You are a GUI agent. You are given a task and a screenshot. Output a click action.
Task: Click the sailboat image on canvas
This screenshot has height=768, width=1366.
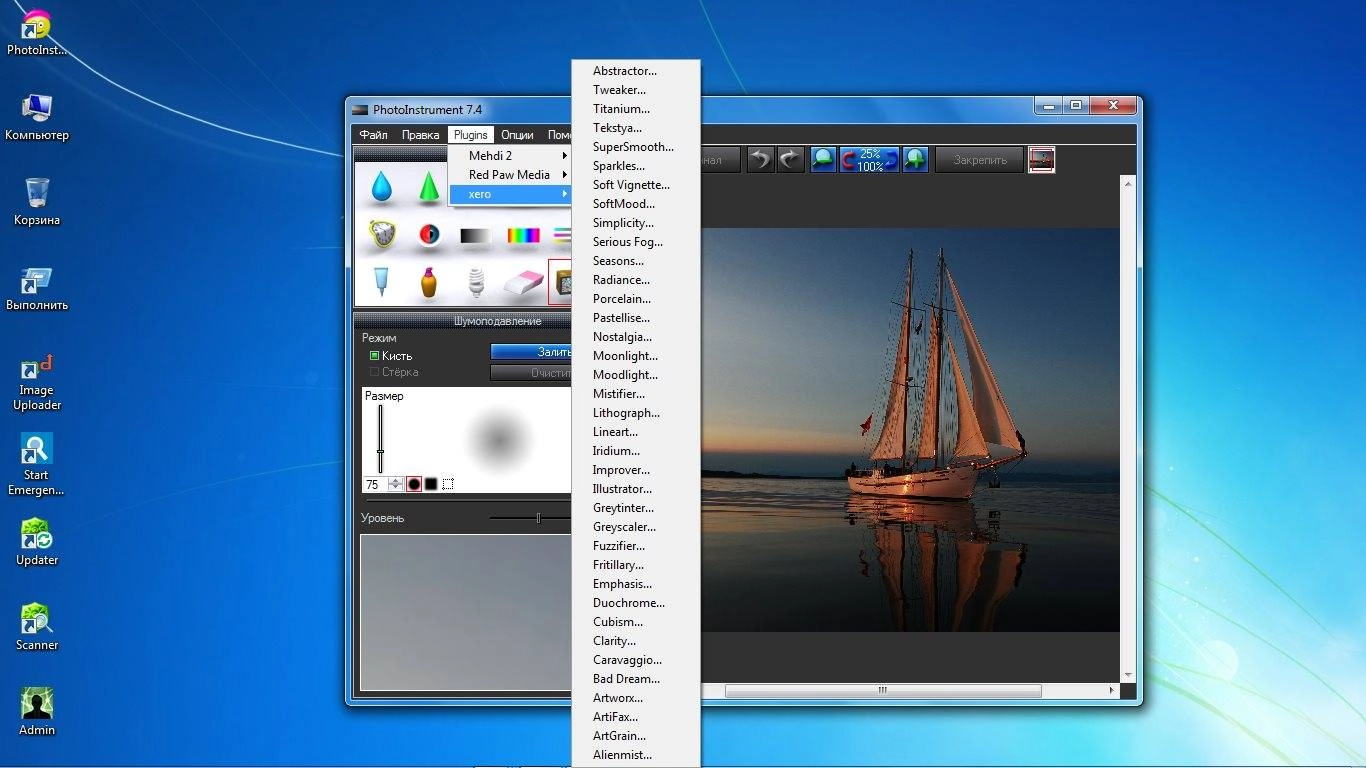click(910, 430)
